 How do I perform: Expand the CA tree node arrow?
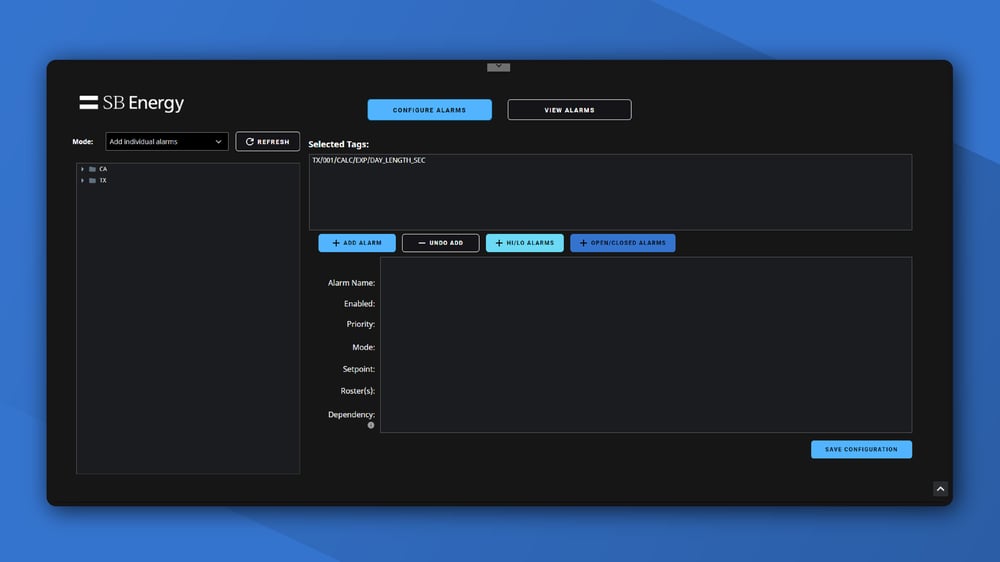(82, 169)
